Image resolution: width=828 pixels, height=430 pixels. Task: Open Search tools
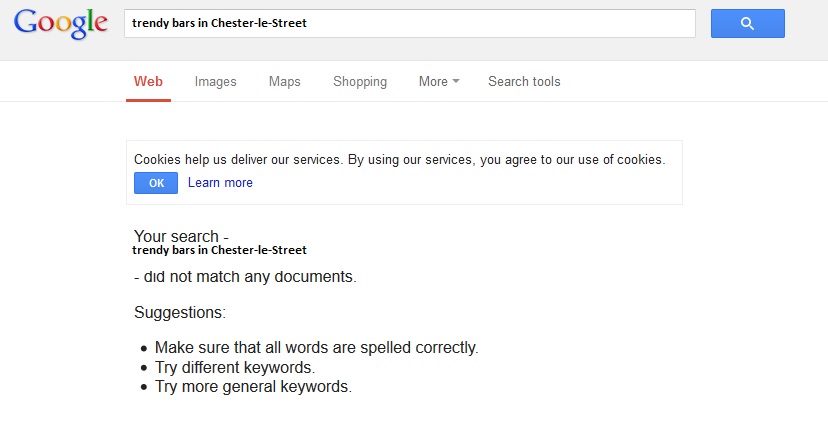coord(524,82)
